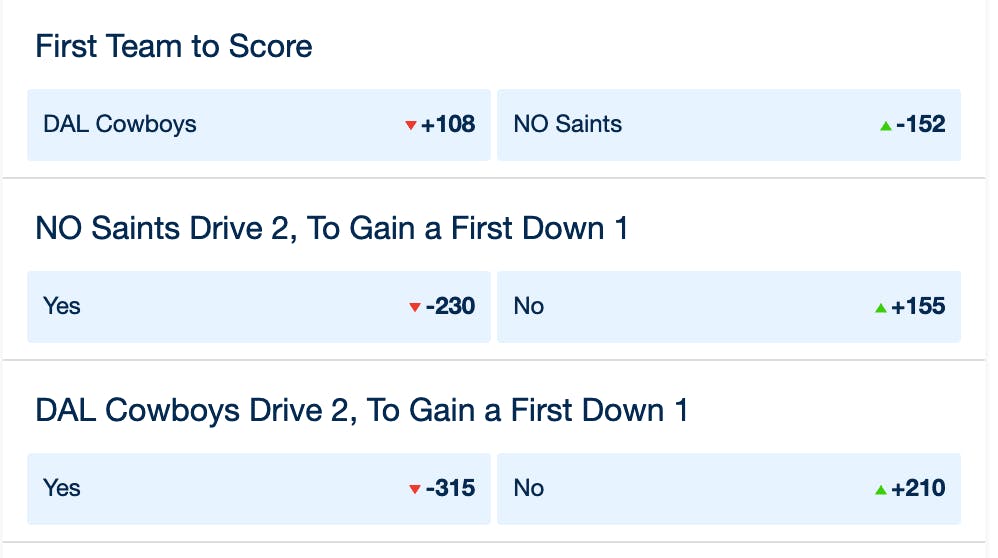Click red down arrow beside +108 odds
This screenshot has width=998, height=558.
tap(411, 125)
